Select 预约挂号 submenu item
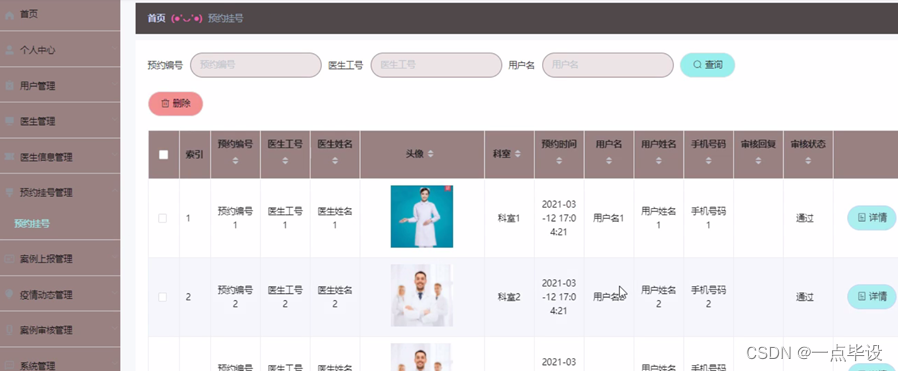Viewport: 898px width, 371px height. point(32,223)
